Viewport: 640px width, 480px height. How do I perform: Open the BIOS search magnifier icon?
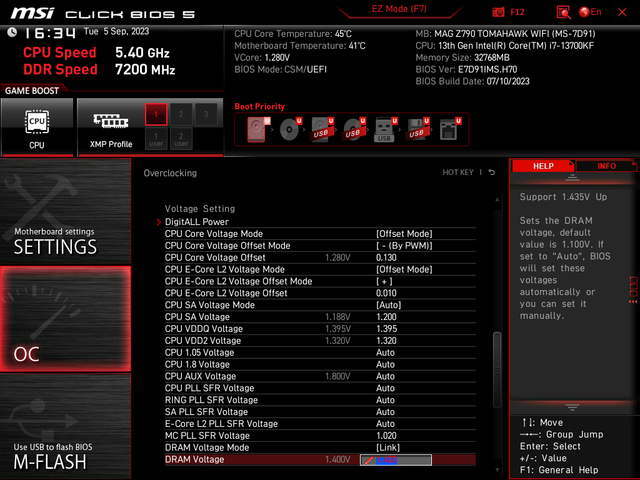click(563, 12)
